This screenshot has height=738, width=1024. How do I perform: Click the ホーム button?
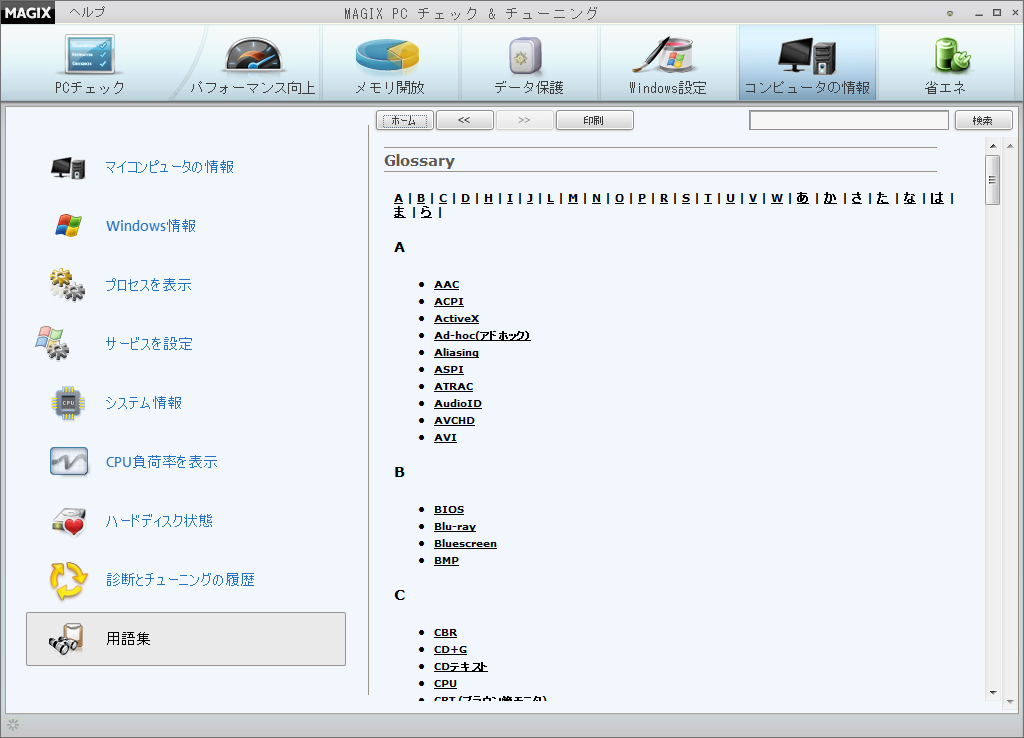point(404,120)
